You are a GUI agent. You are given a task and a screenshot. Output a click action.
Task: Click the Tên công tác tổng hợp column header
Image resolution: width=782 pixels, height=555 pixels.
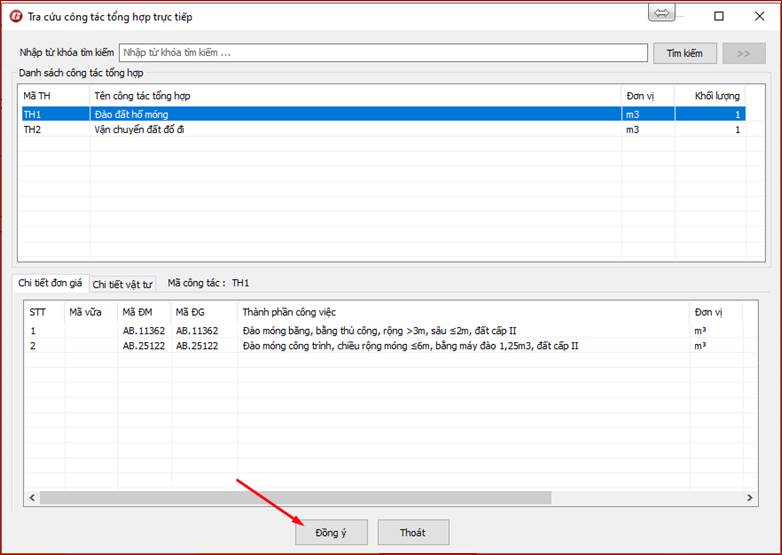(x=354, y=96)
